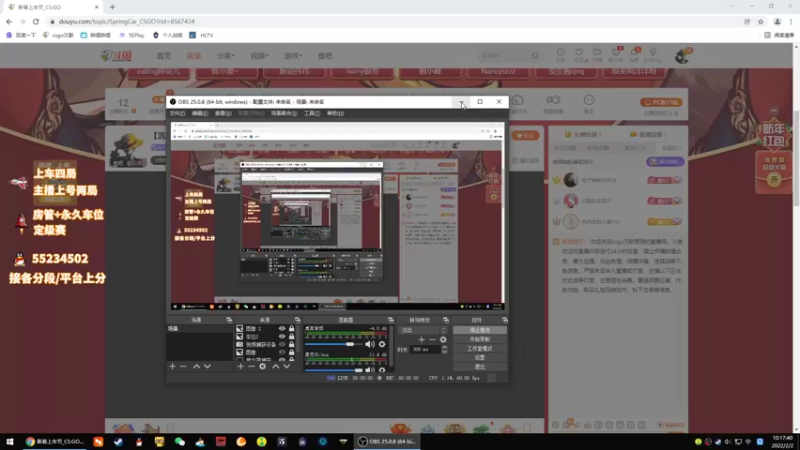Open desktop audio settings gear in mixer
The height and width of the screenshot is (450, 800).
point(382,344)
